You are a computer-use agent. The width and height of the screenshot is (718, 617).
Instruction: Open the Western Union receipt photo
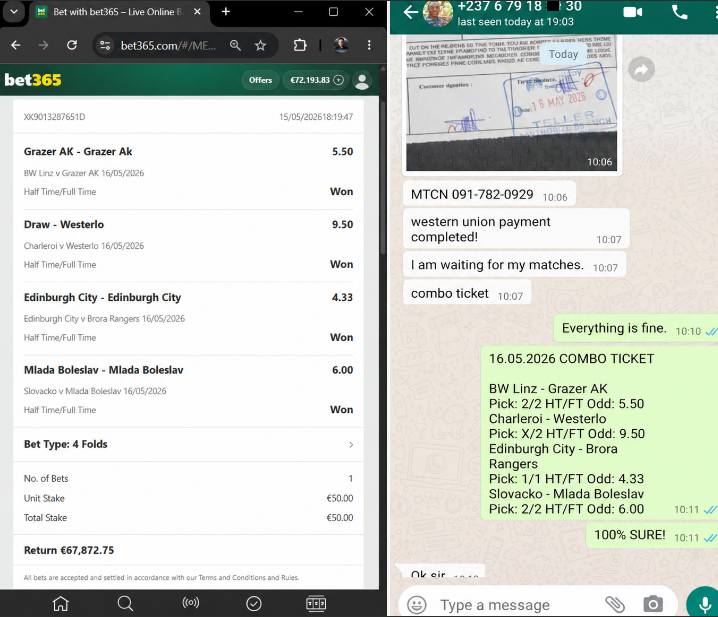coord(511,103)
